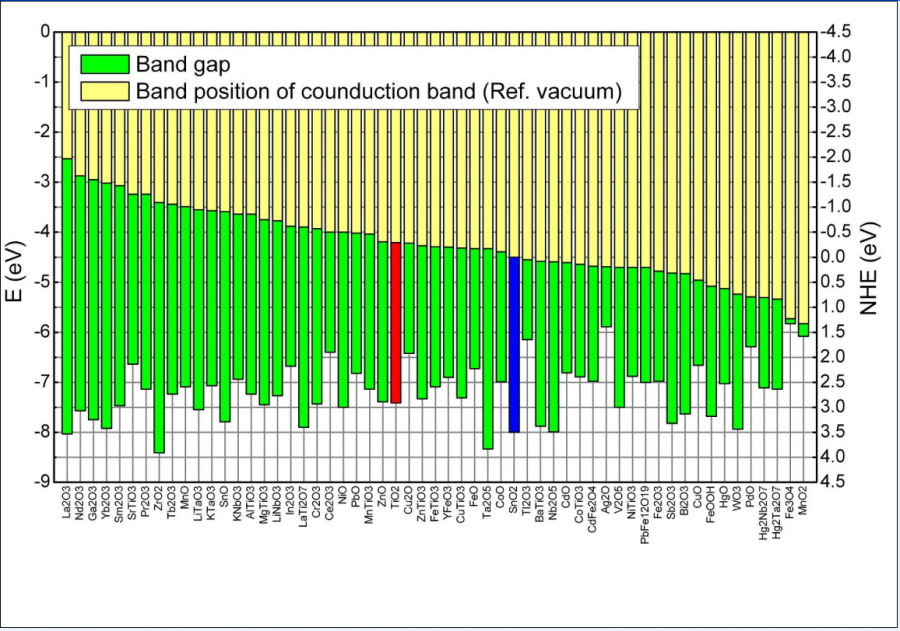Click the LaTi2O7 axis label

(x=304, y=506)
